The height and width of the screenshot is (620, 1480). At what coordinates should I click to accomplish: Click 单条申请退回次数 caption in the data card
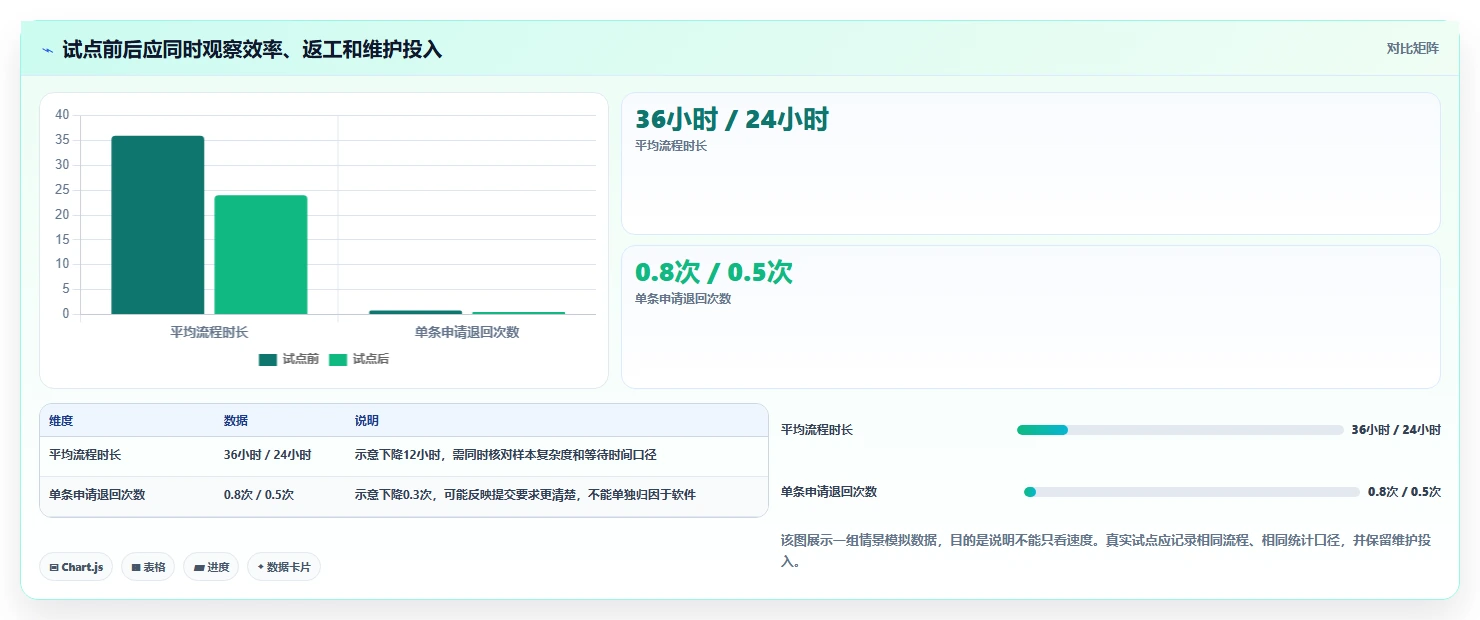(x=683, y=299)
